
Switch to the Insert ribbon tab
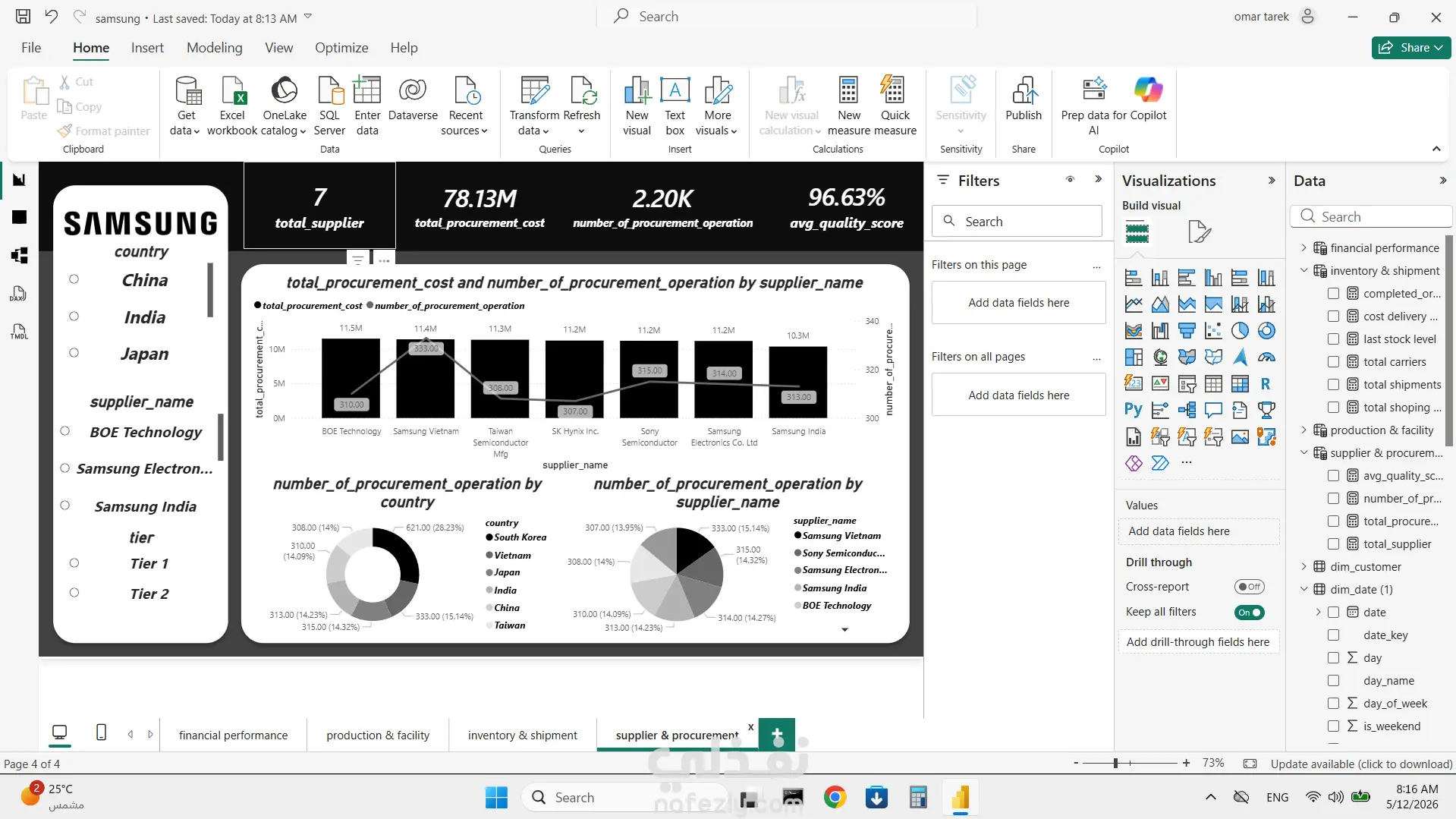click(147, 48)
